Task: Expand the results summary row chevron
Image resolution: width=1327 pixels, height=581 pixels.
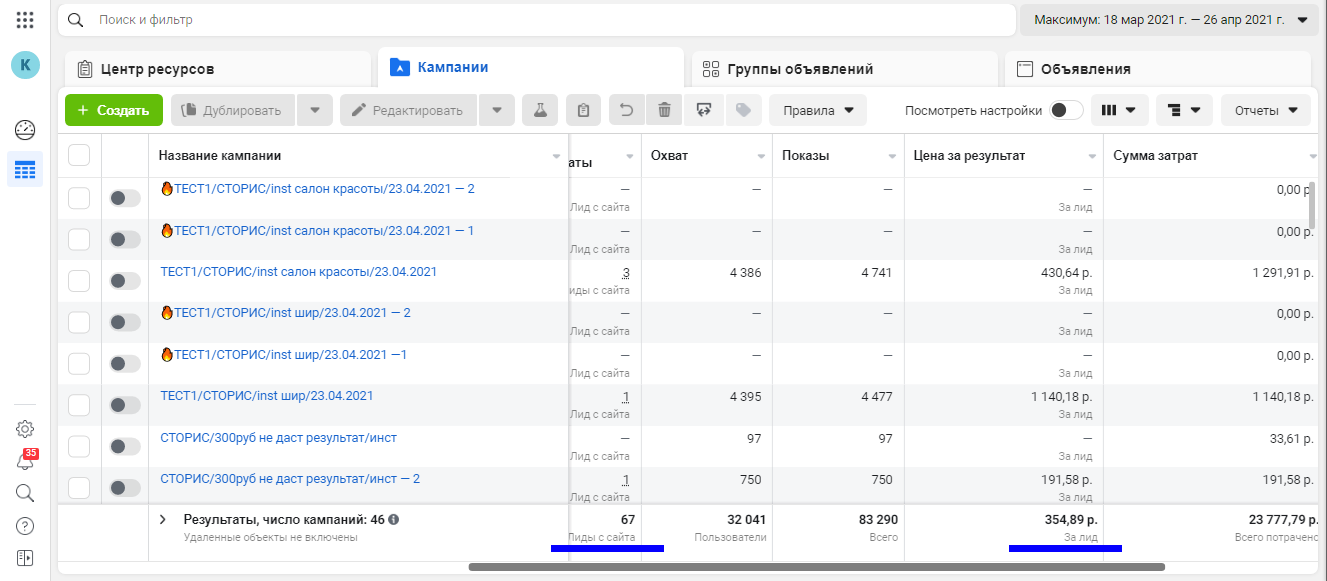Action: coord(163,519)
